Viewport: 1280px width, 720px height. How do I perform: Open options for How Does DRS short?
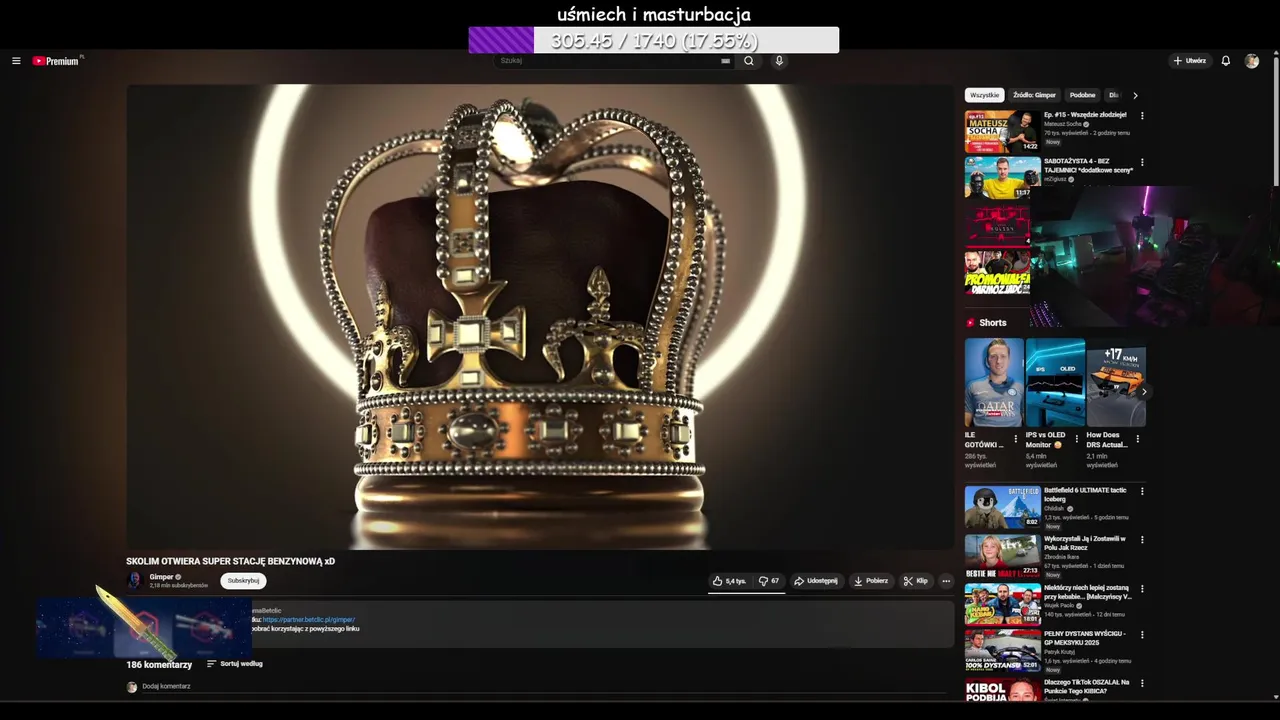click(x=1138, y=438)
